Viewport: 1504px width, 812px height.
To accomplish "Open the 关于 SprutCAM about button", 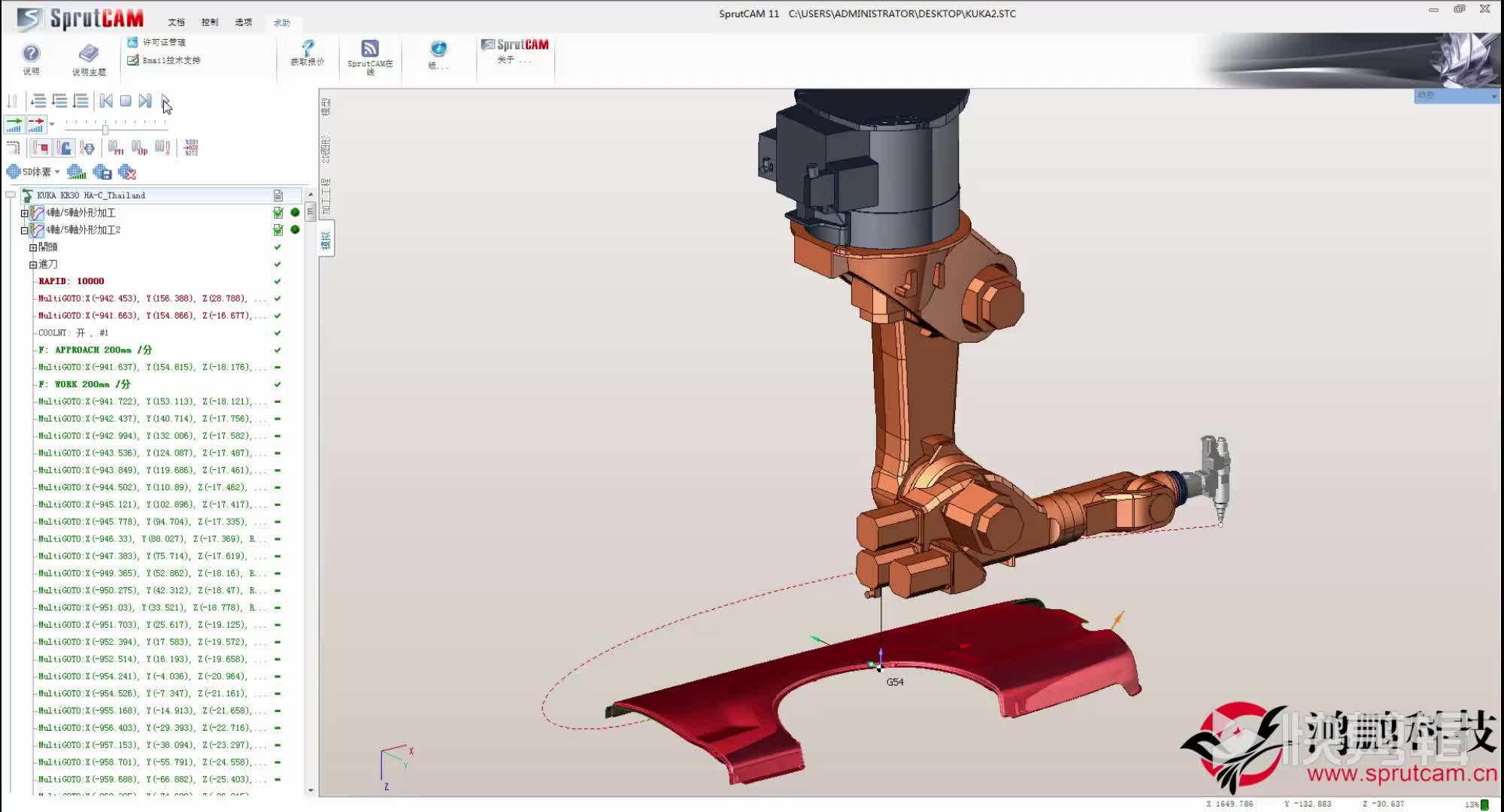I will click(x=515, y=50).
